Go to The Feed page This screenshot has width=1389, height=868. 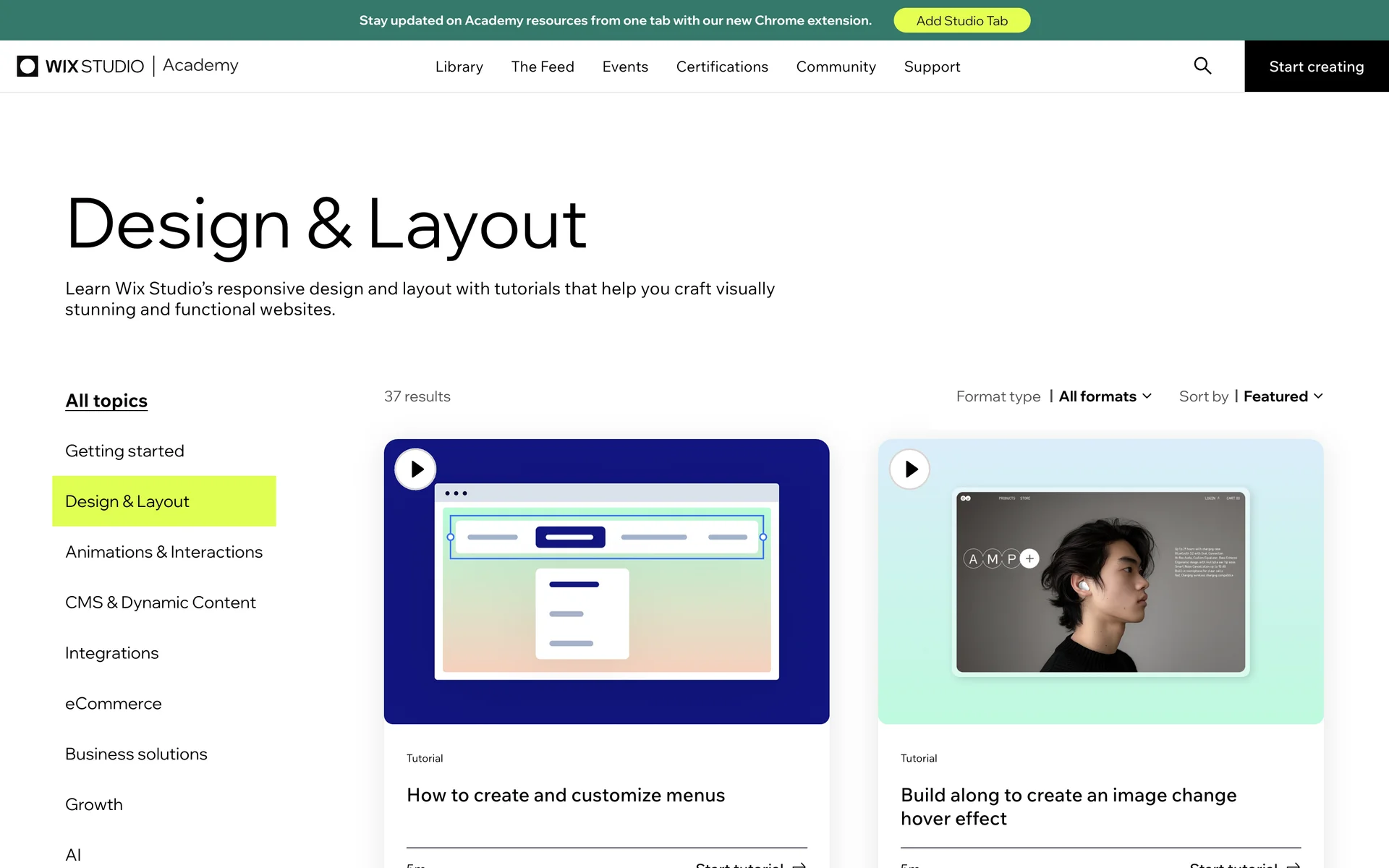[x=542, y=67]
